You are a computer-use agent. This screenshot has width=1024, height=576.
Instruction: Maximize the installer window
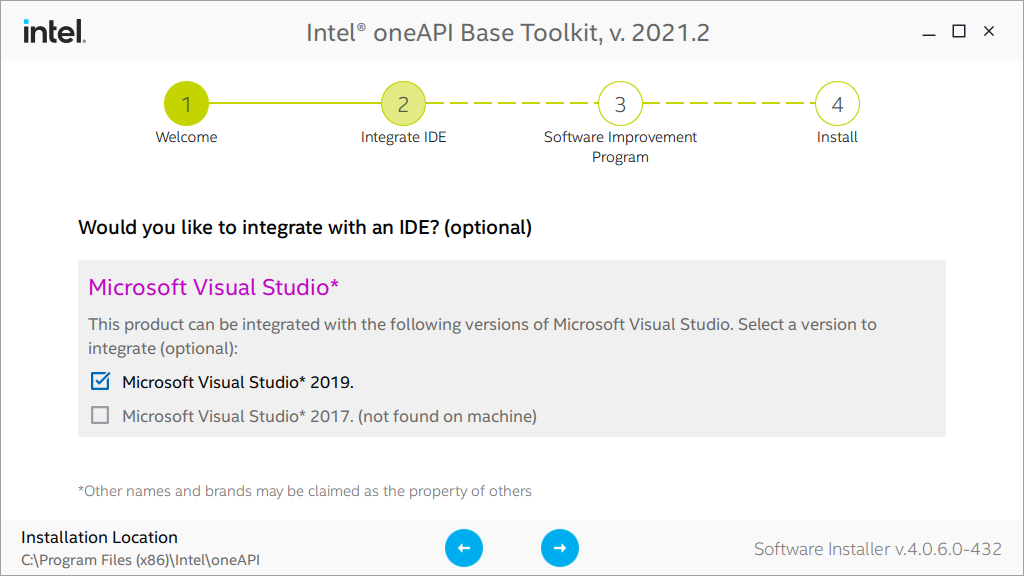[x=959, y=32]
